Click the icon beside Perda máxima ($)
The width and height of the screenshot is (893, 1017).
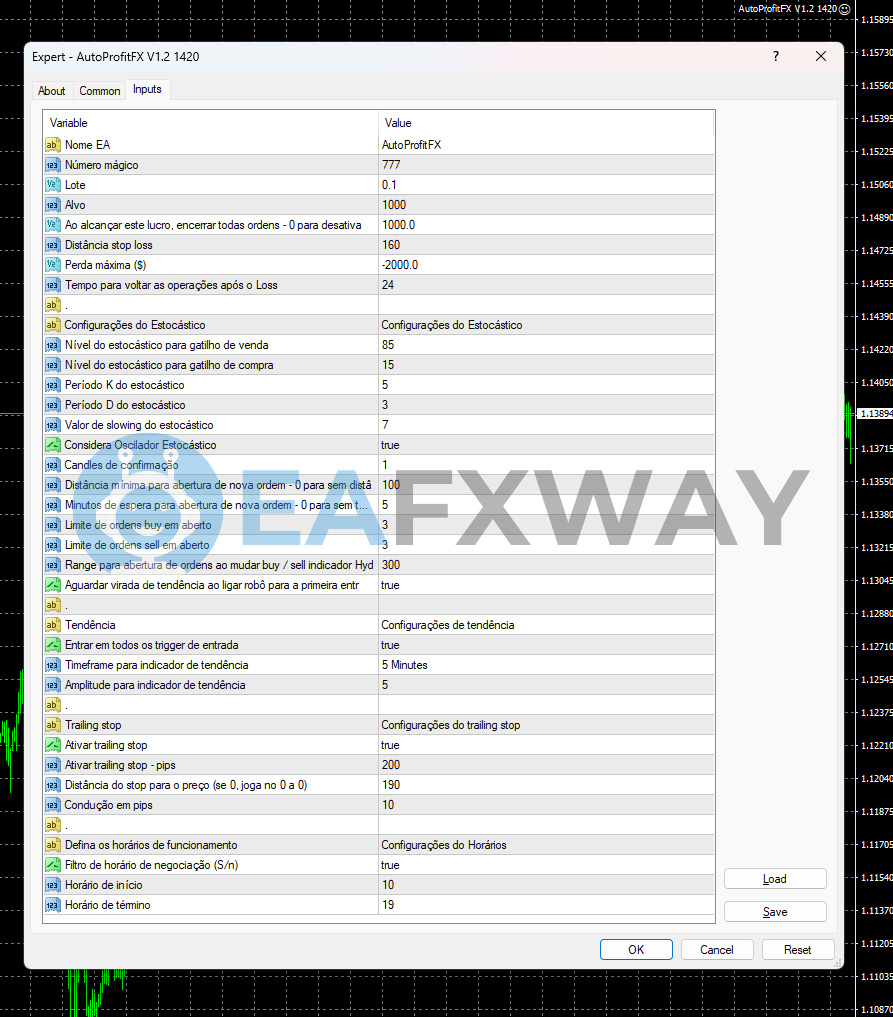coord(53,265)
